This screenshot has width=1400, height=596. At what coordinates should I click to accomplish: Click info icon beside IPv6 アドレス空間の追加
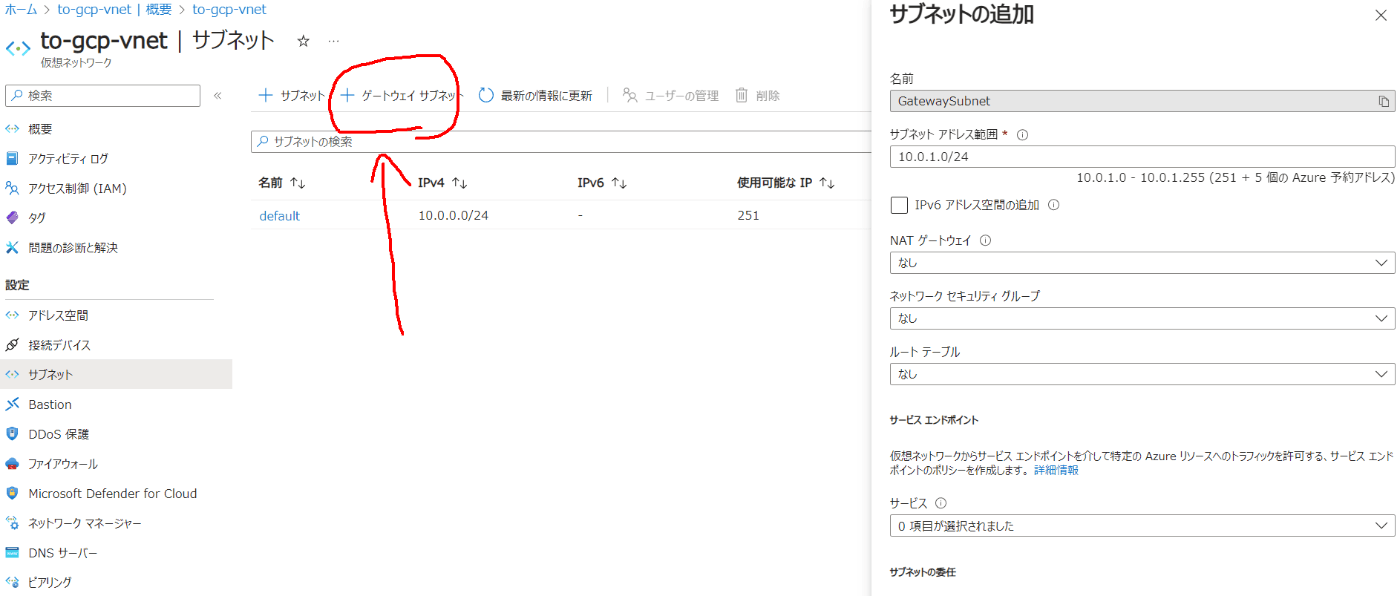click(1053, 205)
